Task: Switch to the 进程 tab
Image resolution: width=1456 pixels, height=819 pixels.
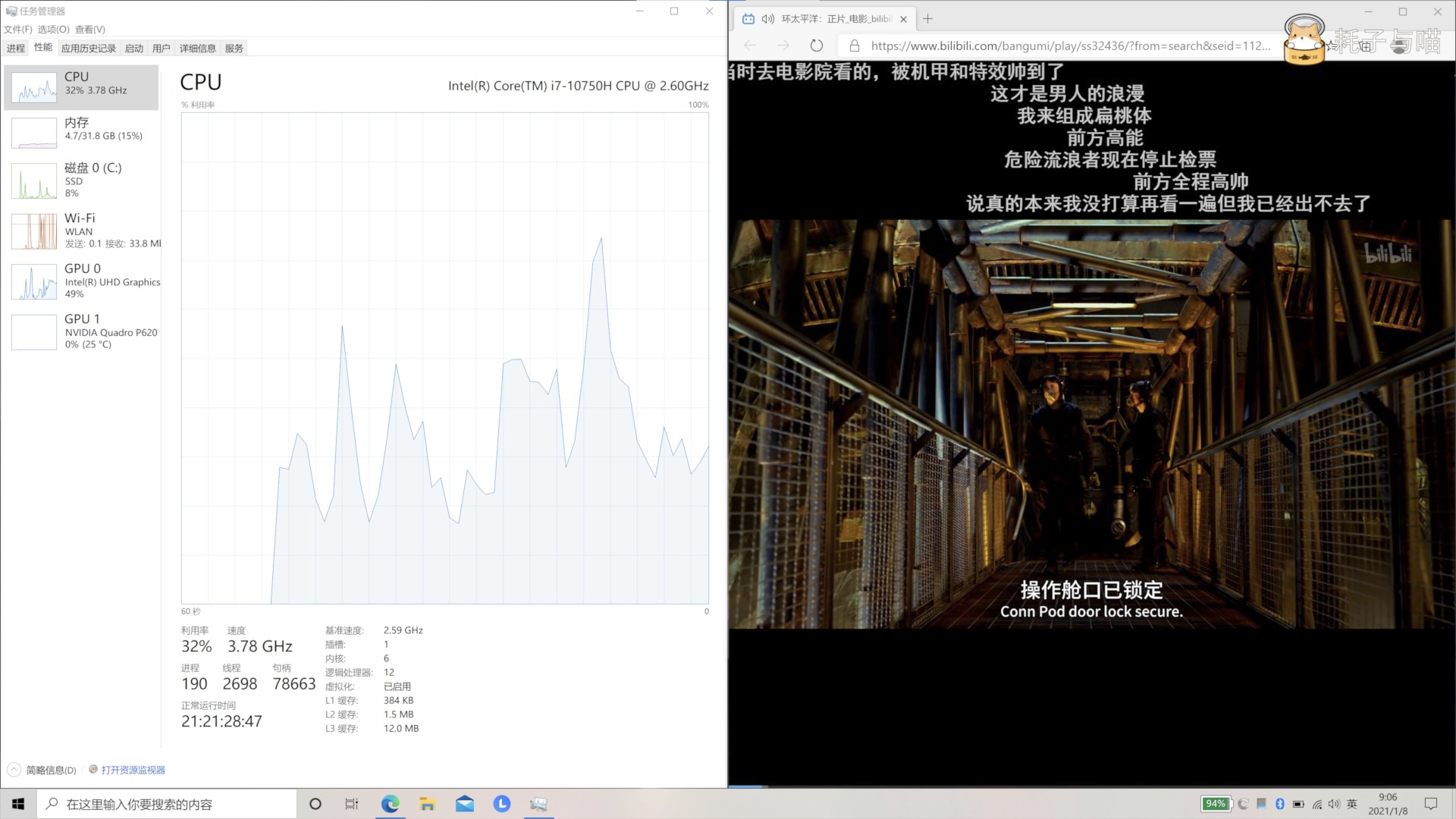Action: [16, 49]
